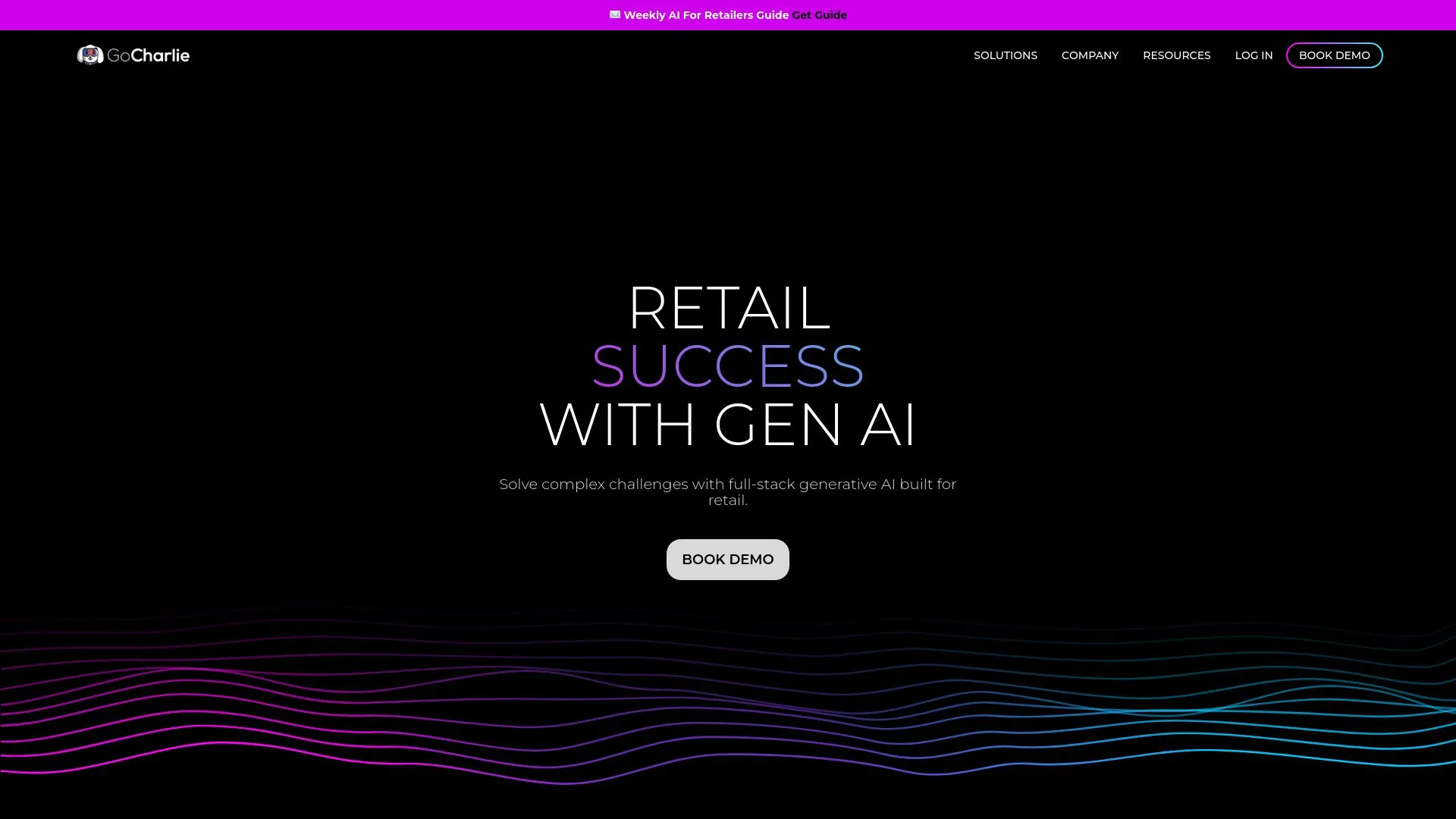
Task: Click the Solve complex challenges subtitle text
Action: tap(727, 484)
